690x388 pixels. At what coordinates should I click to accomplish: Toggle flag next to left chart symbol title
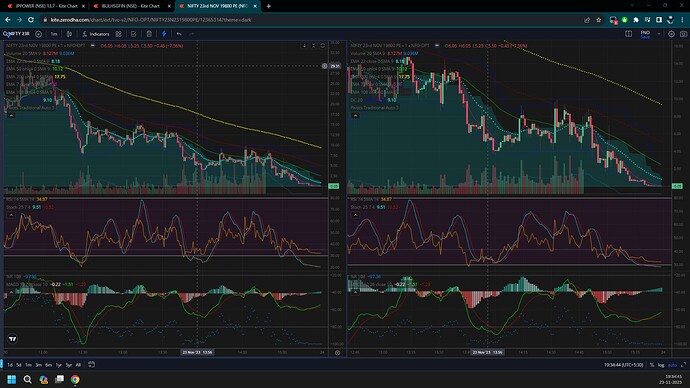pos(92,45)
